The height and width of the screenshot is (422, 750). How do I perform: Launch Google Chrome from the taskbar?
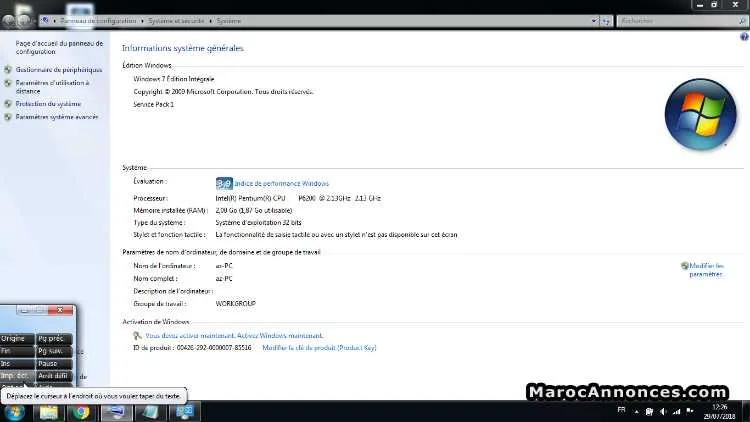pyautogui.click(x=81, y=412)
